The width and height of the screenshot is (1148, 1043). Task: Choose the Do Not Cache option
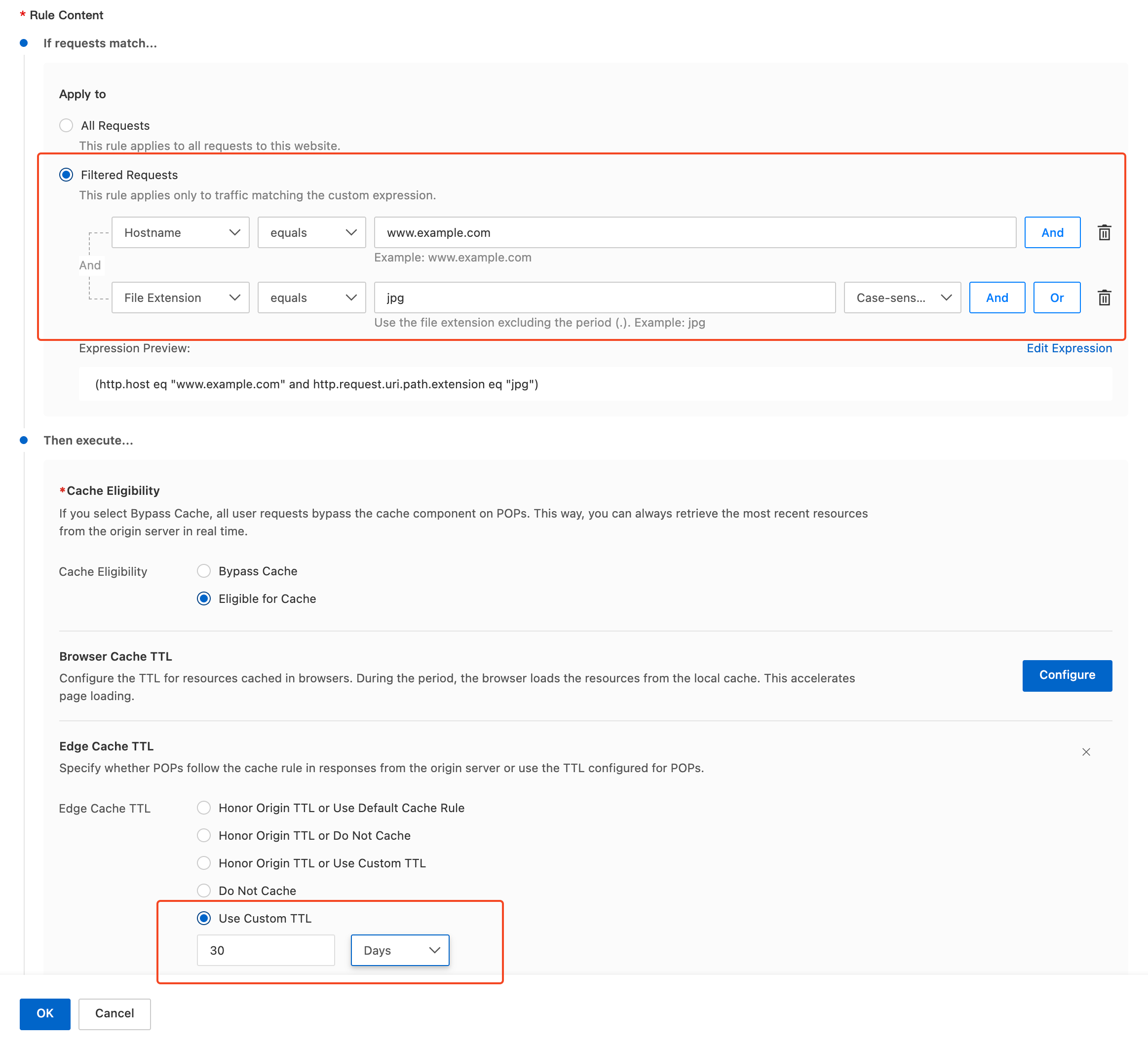pyautogui.click(x=204, y=891)
